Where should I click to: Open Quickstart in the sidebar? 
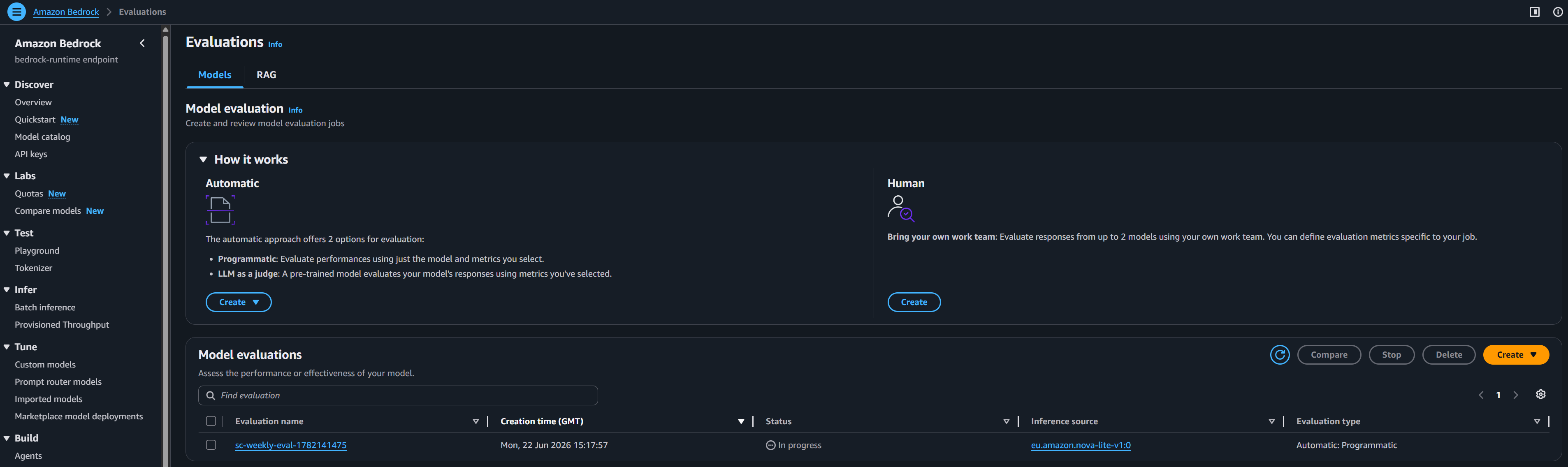pos(35,120)
